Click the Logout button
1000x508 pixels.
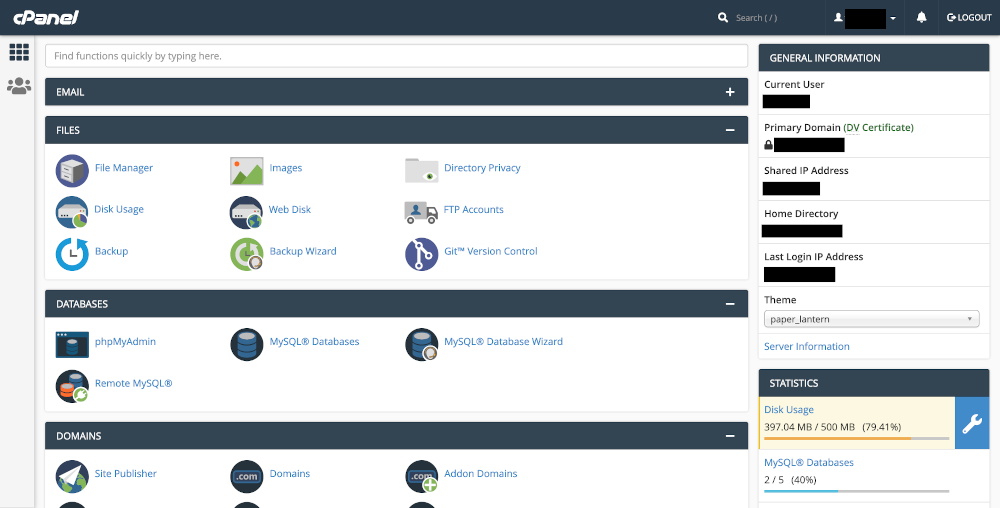coord(969,18)
